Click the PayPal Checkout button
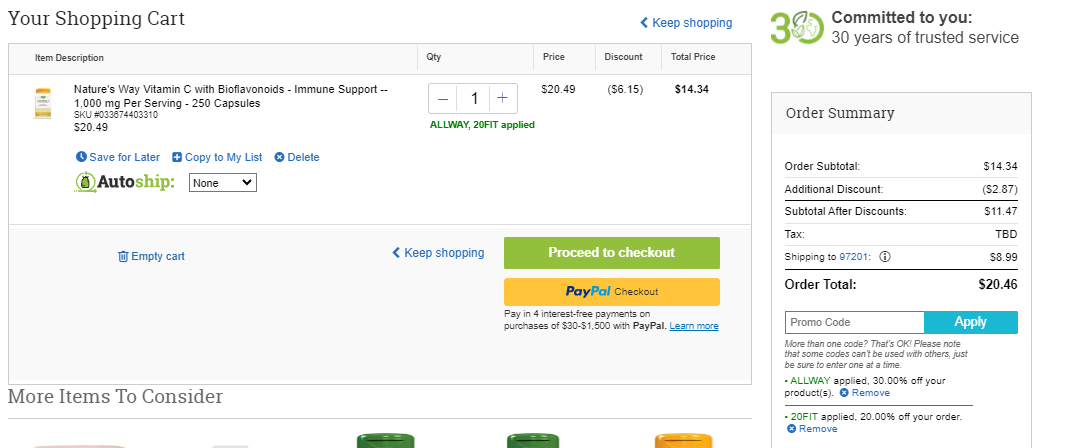Image resolution: width=1072 pixels, height=448 pixels. coord(612,292)
